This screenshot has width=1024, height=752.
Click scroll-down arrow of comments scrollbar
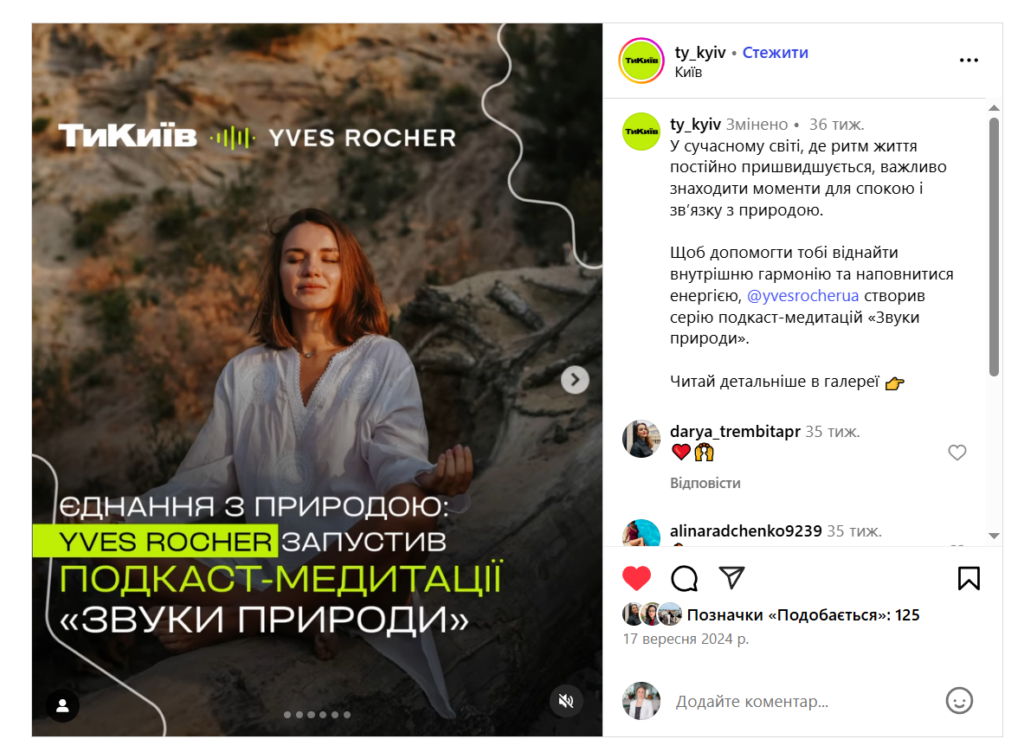(994, 536)
